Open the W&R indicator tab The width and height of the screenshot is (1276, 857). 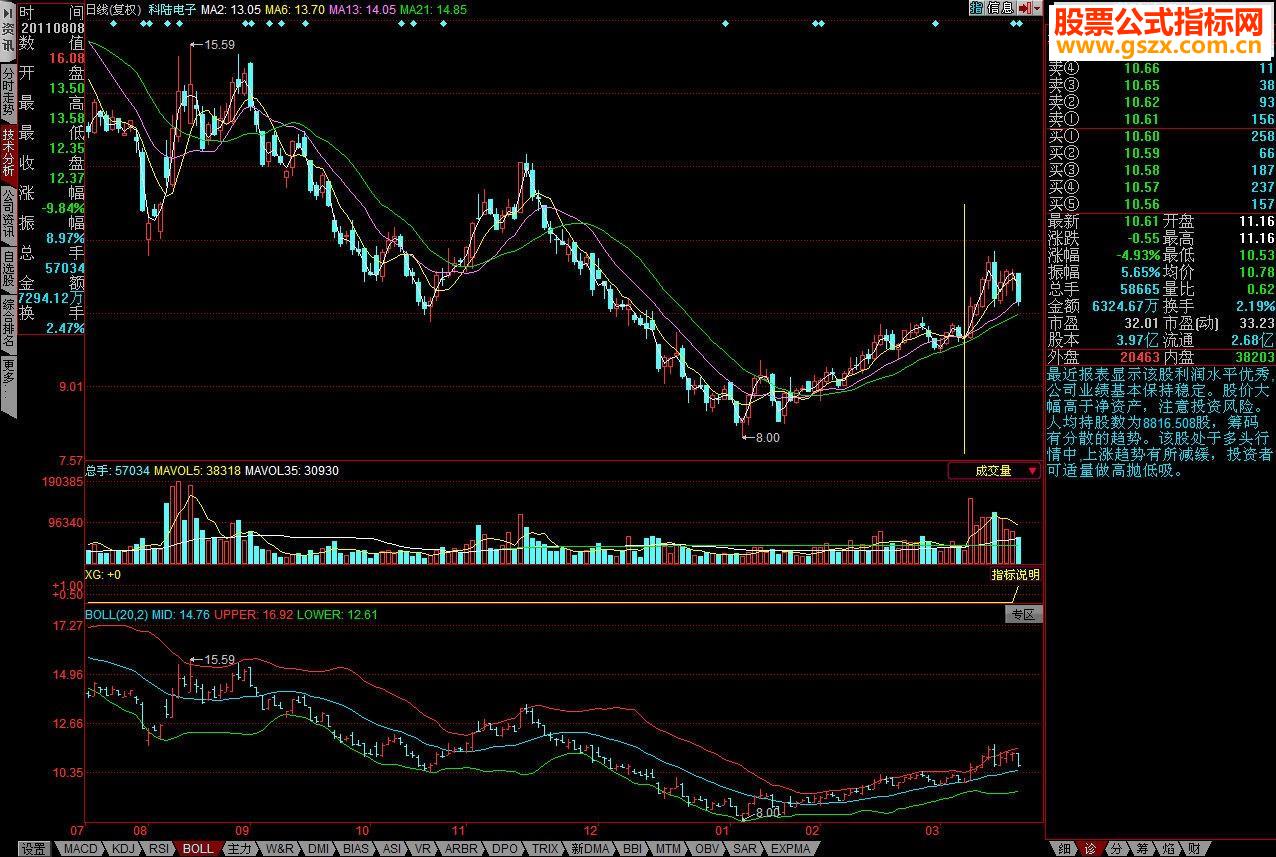280,849
